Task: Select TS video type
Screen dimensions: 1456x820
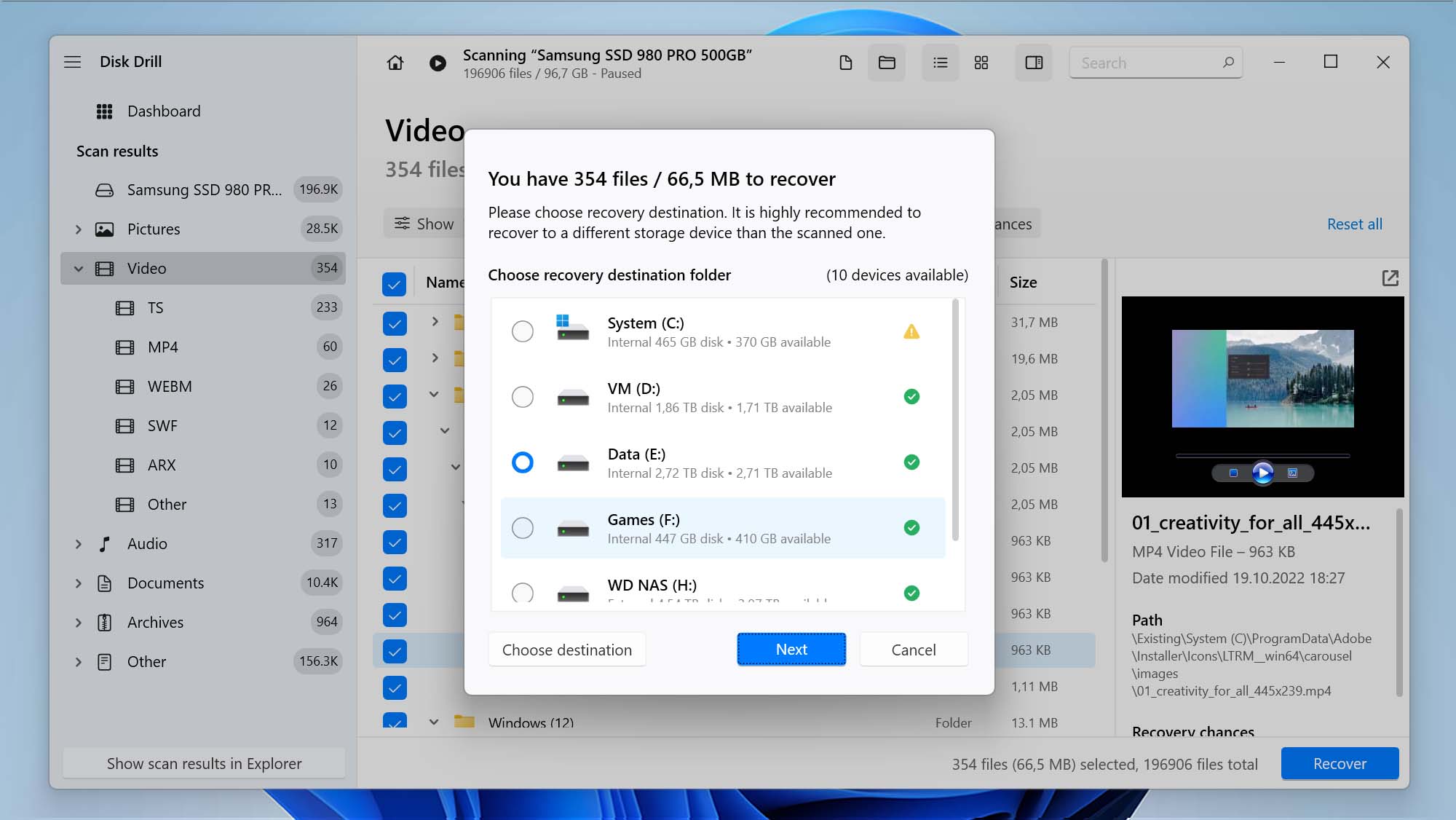Action: (202, 308)
